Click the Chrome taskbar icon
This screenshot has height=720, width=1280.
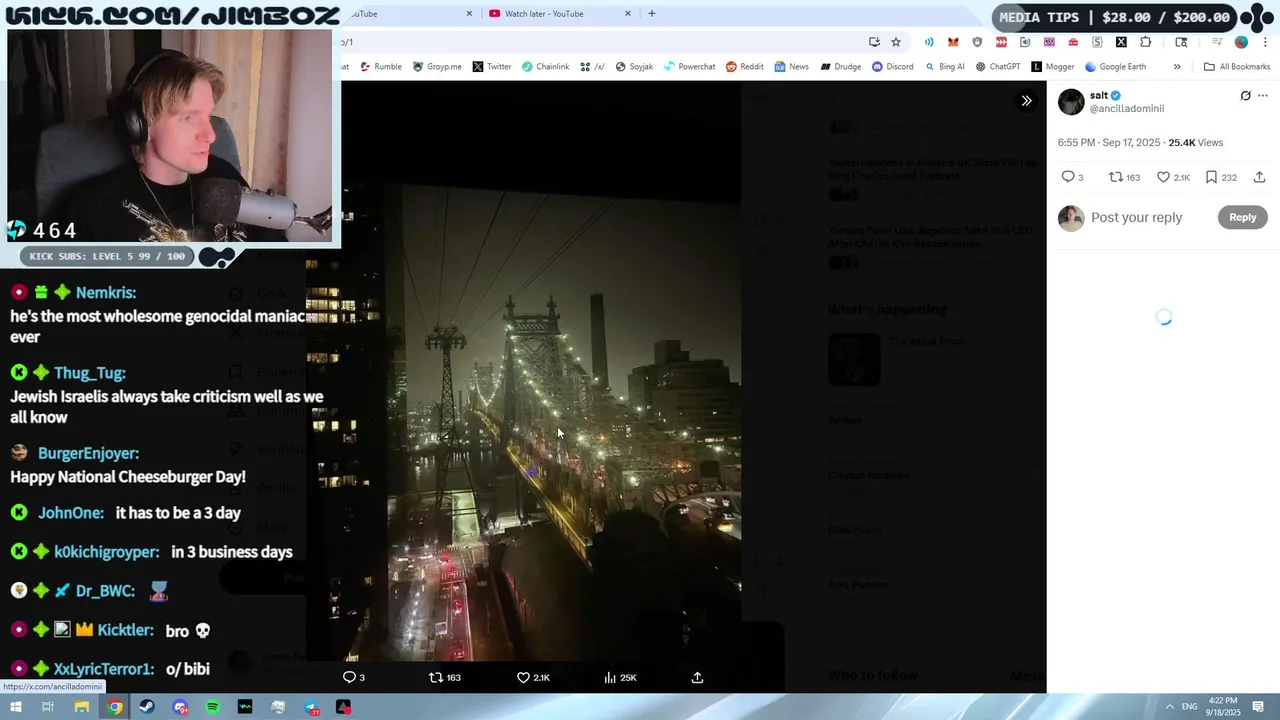(115, 707)
